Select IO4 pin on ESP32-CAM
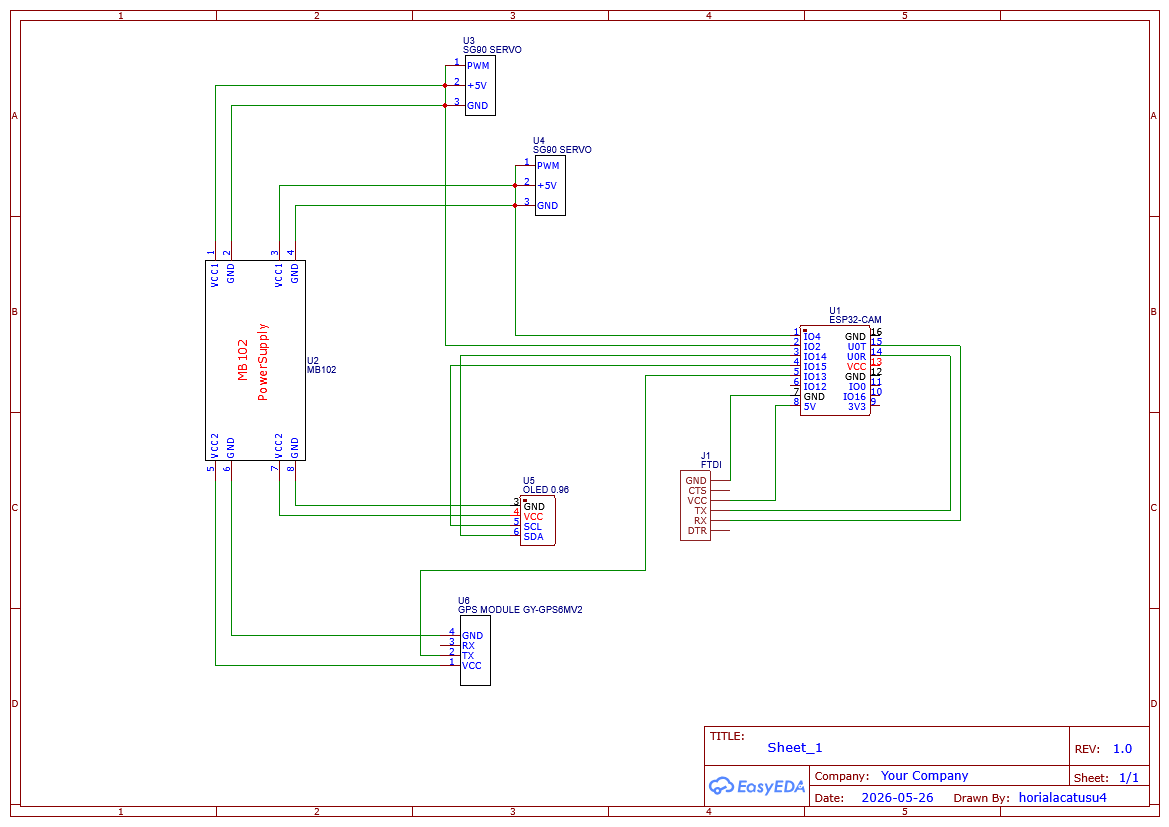 (812, 337)
